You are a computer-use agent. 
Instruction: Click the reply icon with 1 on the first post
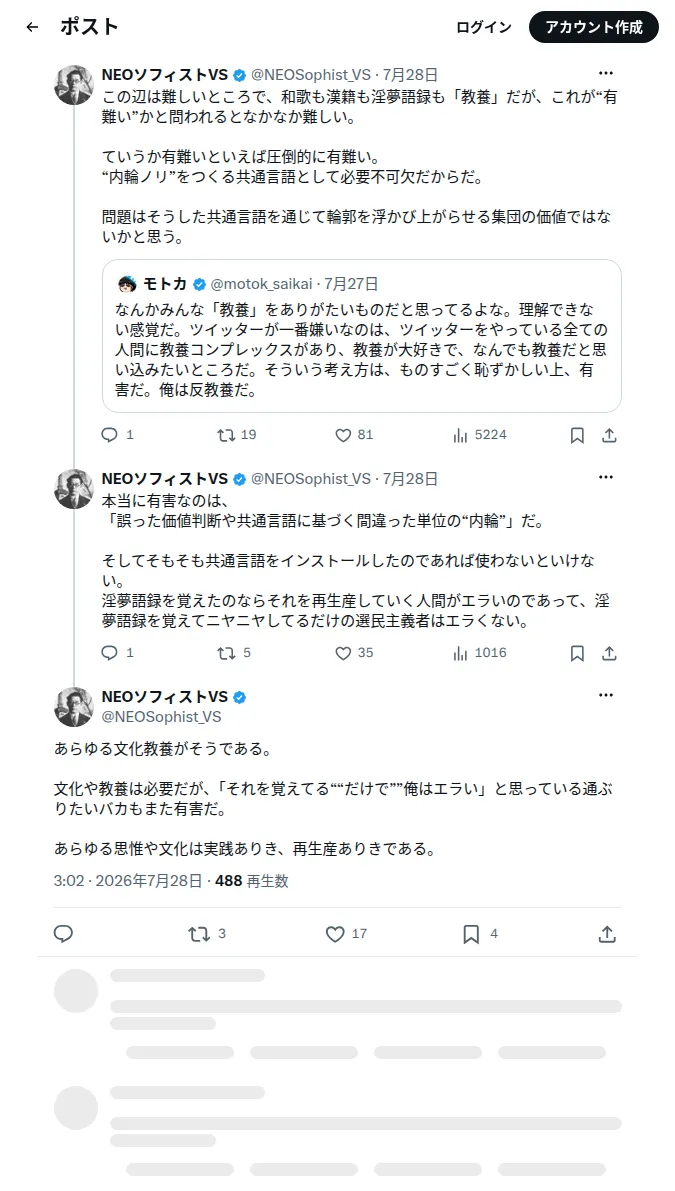pyautogui.click(x=117, y=434)
